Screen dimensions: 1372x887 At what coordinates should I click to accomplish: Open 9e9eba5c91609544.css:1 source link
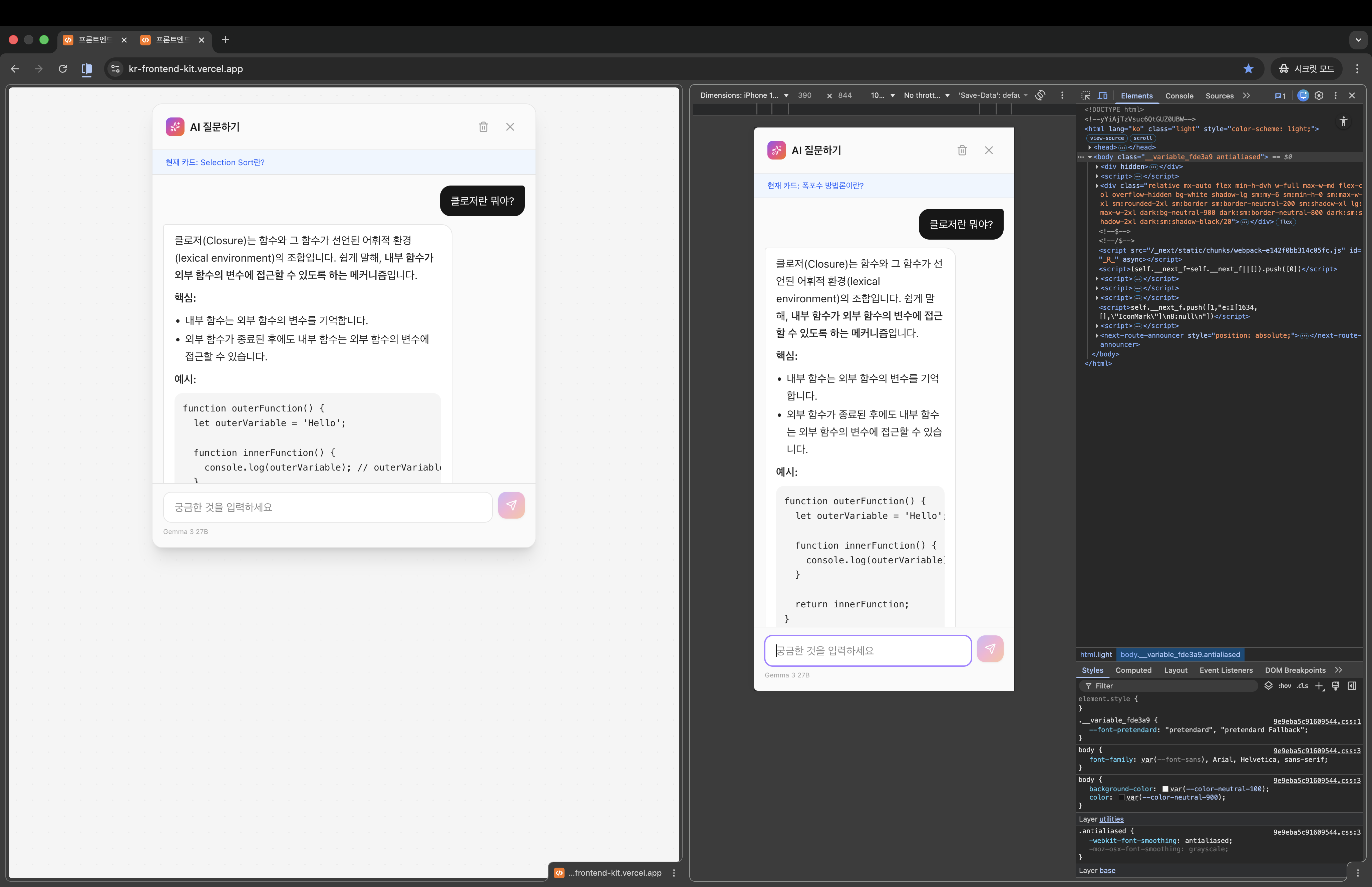[1317, 721]
